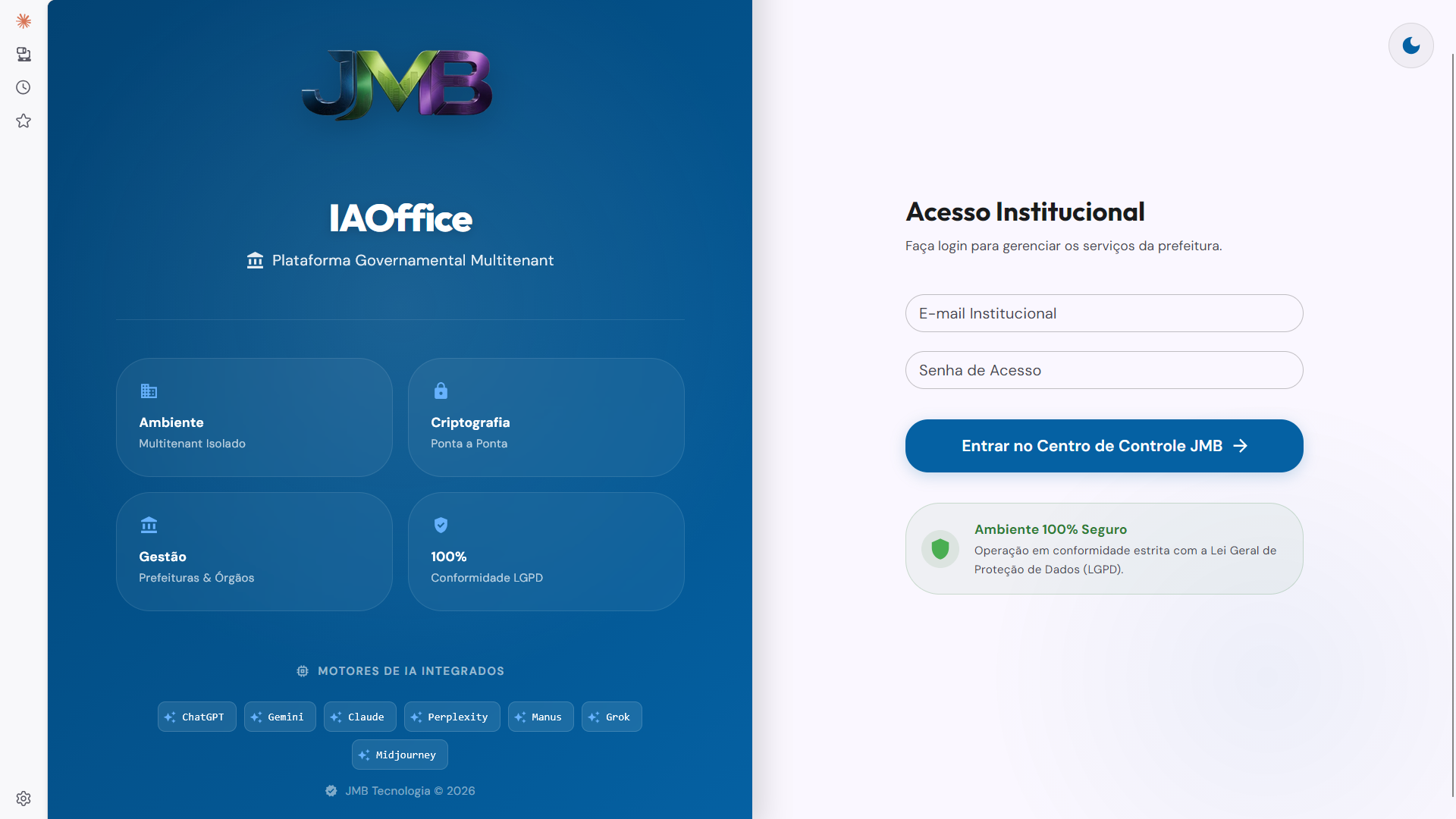
Task: Click the shield icon on the 100% LGPD card
Action: [x=441, y=525]
